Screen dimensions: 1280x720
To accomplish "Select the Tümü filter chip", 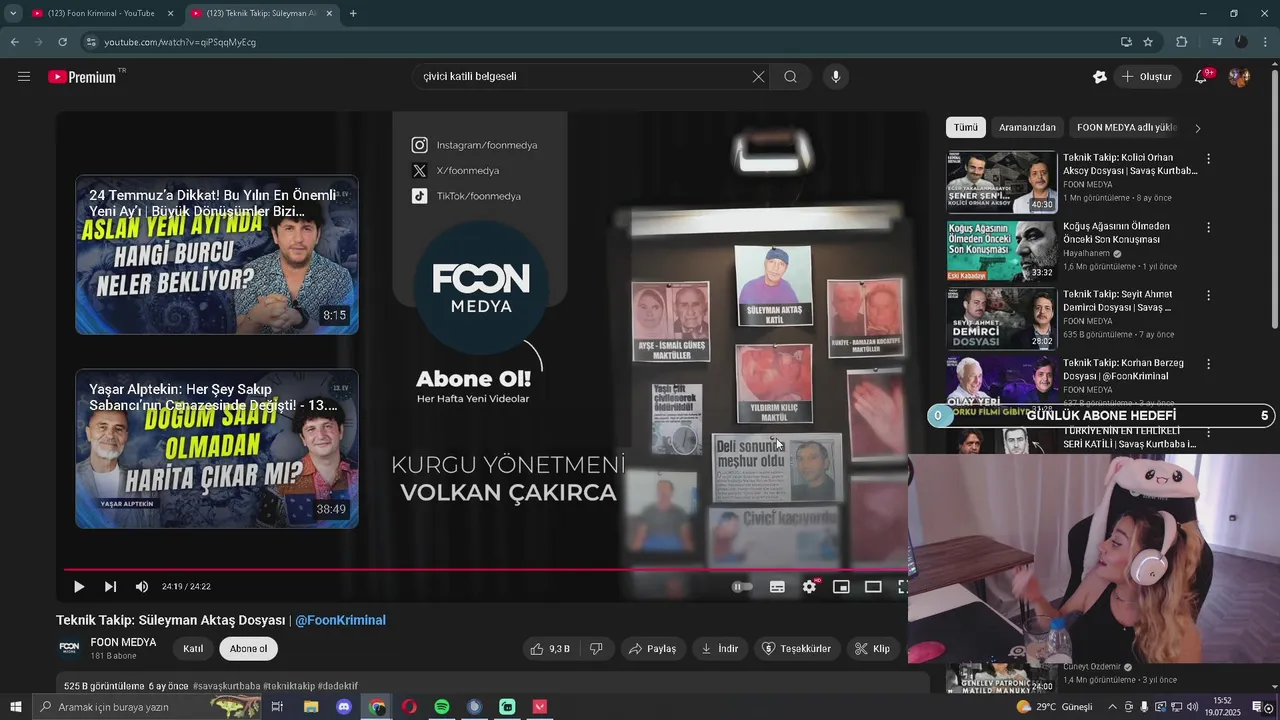I will (x=965, y=128).
